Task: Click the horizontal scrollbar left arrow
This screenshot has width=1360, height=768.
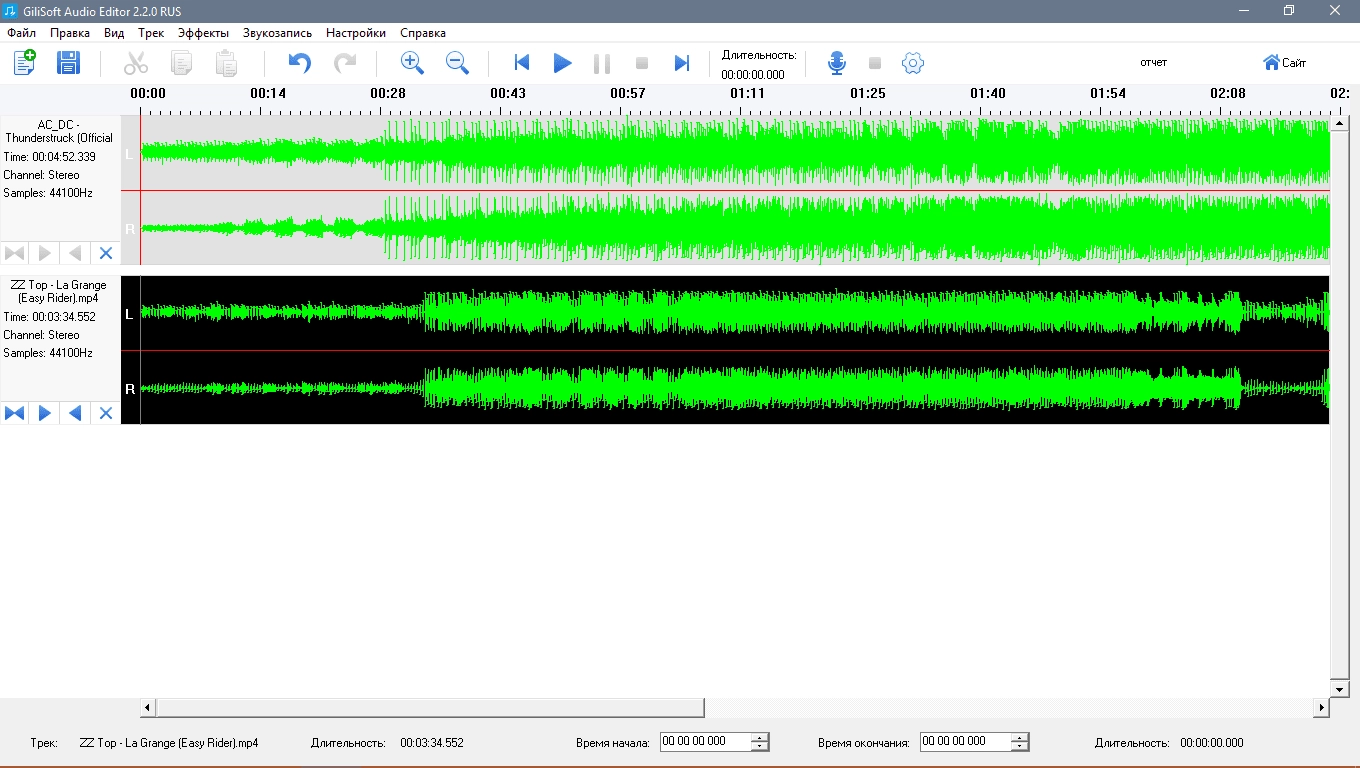Action: click(148, 708)
